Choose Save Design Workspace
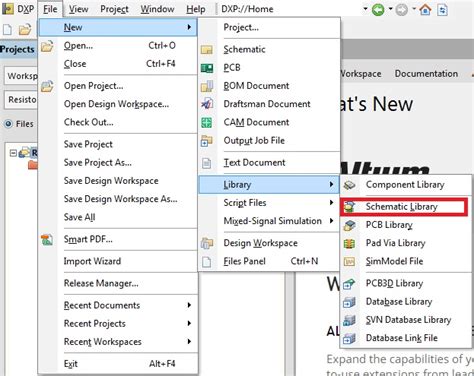Viewport: 474px width, 376px height. tap(118, 181)
